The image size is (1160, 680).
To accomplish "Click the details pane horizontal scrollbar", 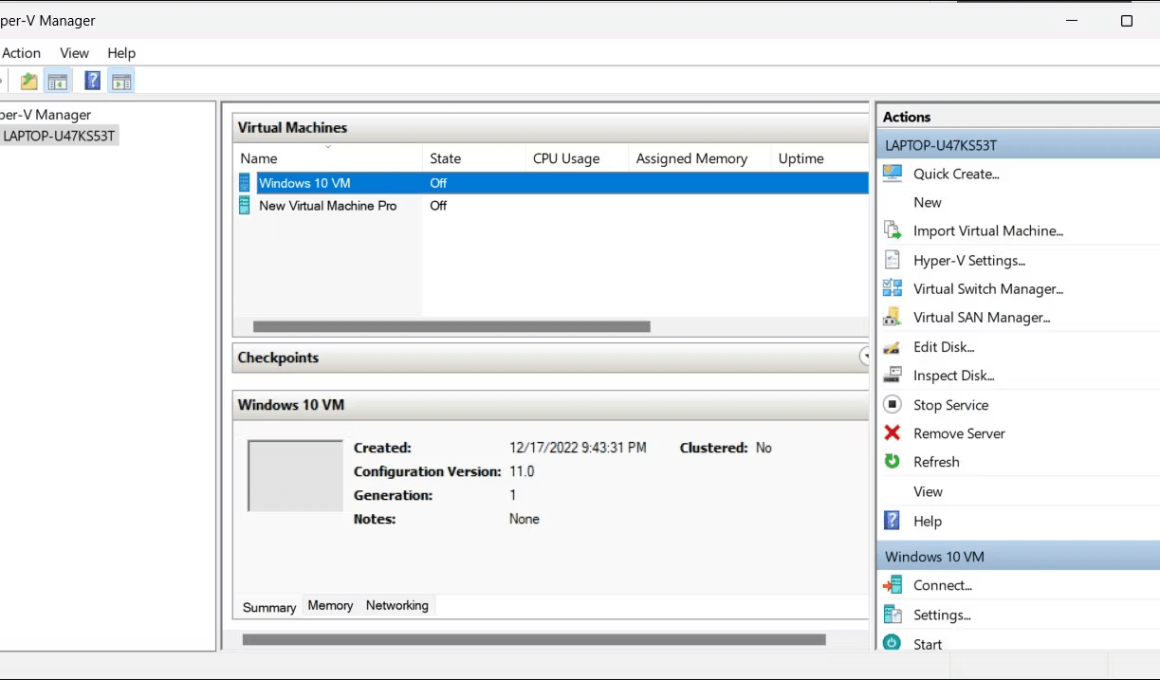I will point(533,639).
